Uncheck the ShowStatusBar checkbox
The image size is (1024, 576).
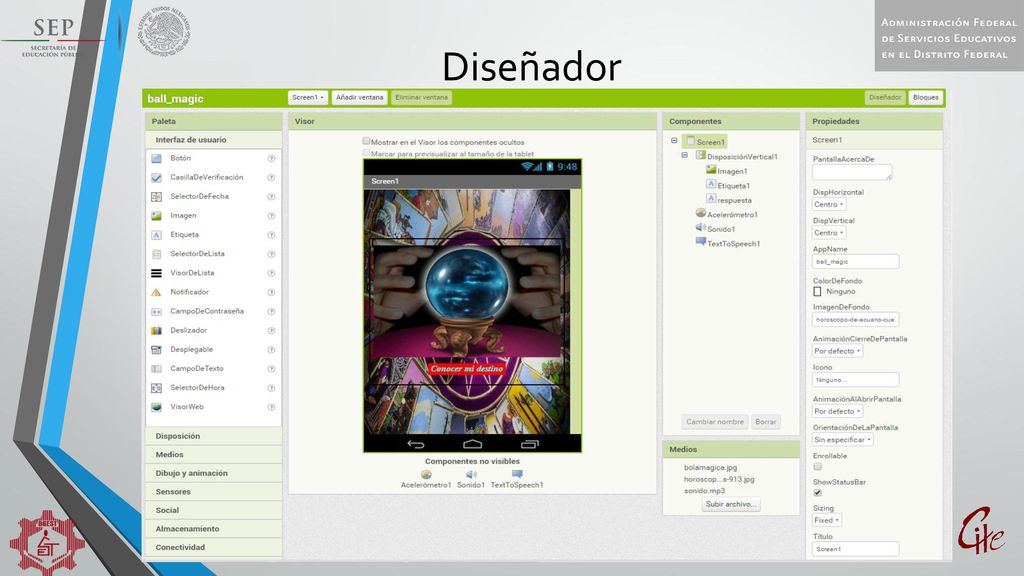817,493
